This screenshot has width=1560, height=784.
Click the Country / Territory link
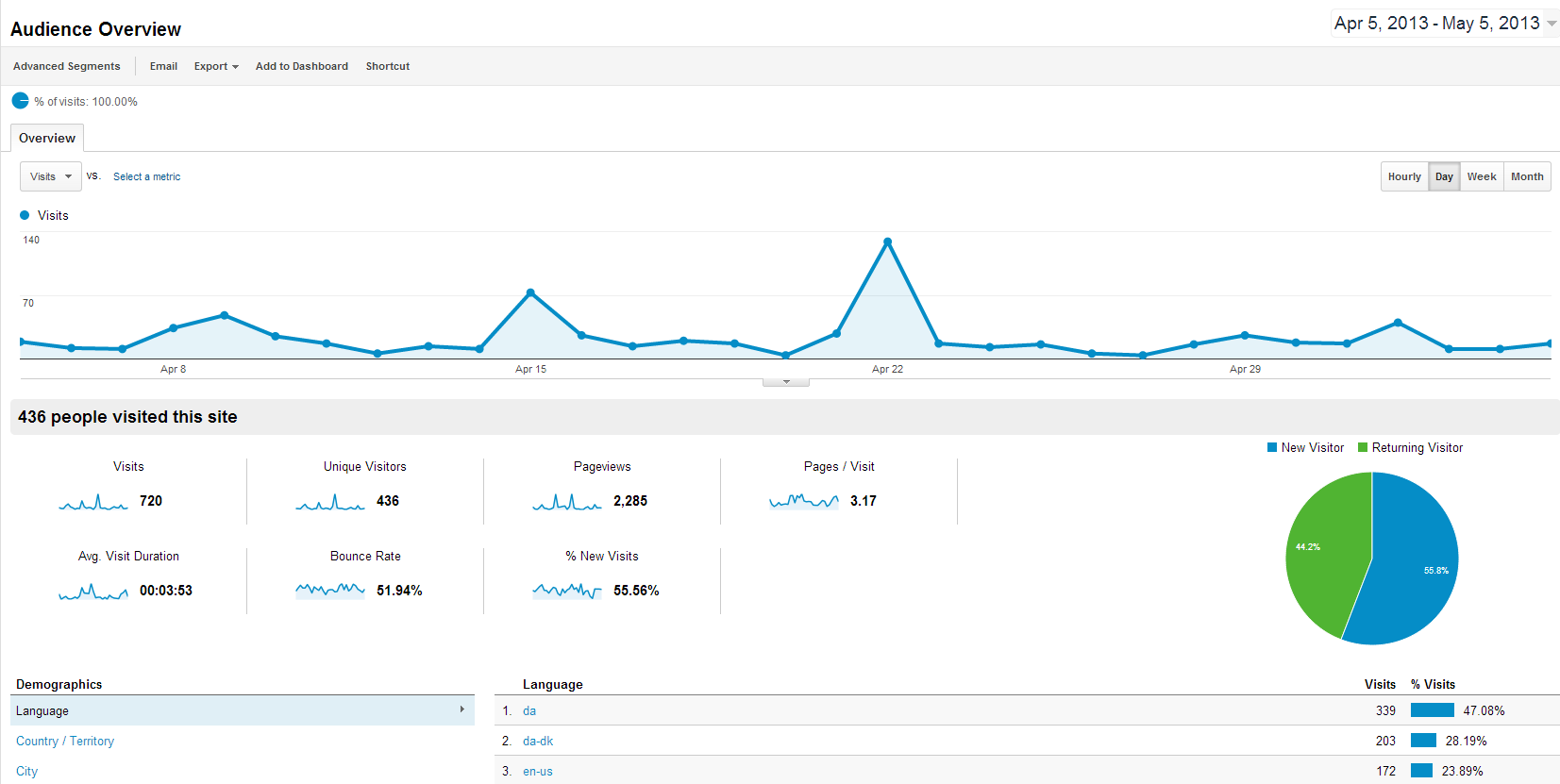pos(65,742)
